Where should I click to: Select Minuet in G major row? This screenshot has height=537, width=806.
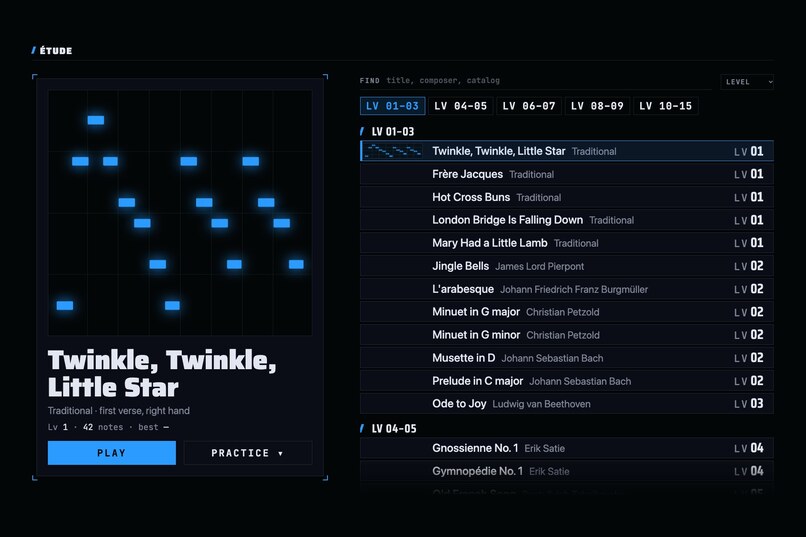[566, 312]
